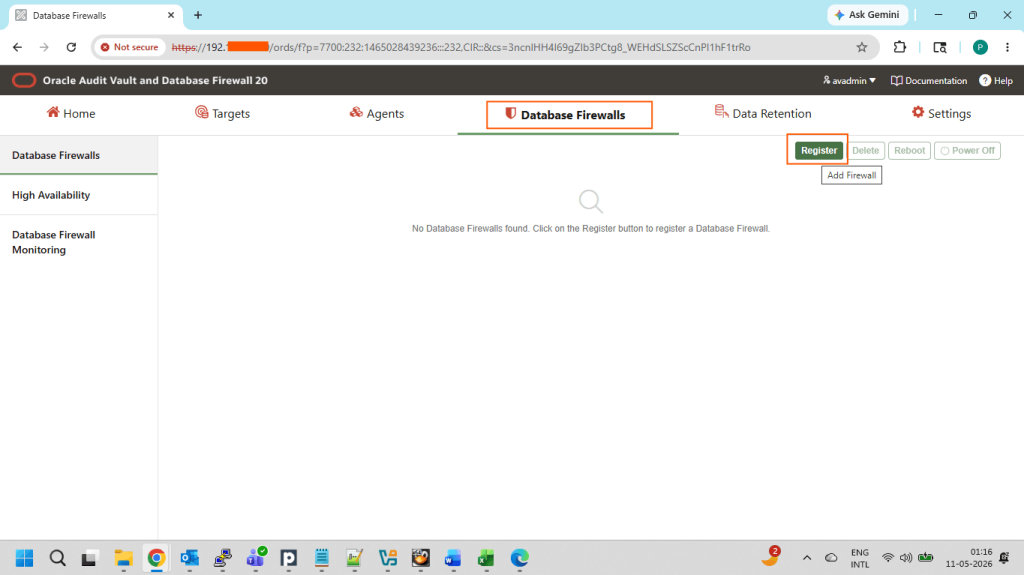This screenshot has height=575, width=1024.
Task: Click the Add Firewall tooltip label
Action: (852, 175)
